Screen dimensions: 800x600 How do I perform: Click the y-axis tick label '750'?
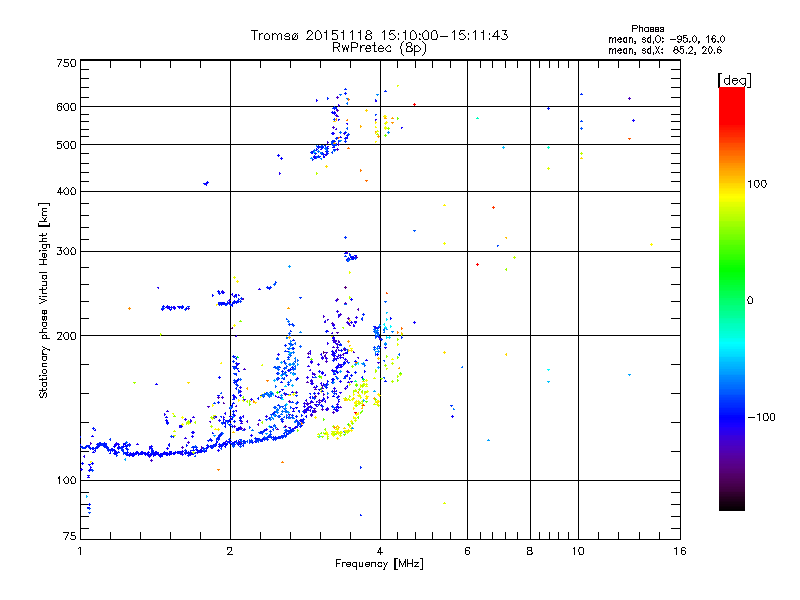click(x=66, y=63)
